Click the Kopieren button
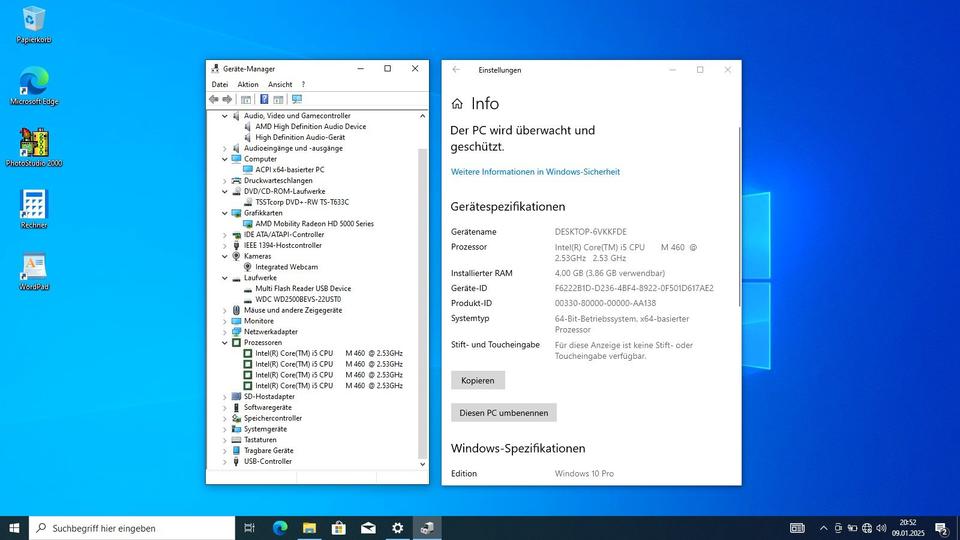 (x=478, y=380)
